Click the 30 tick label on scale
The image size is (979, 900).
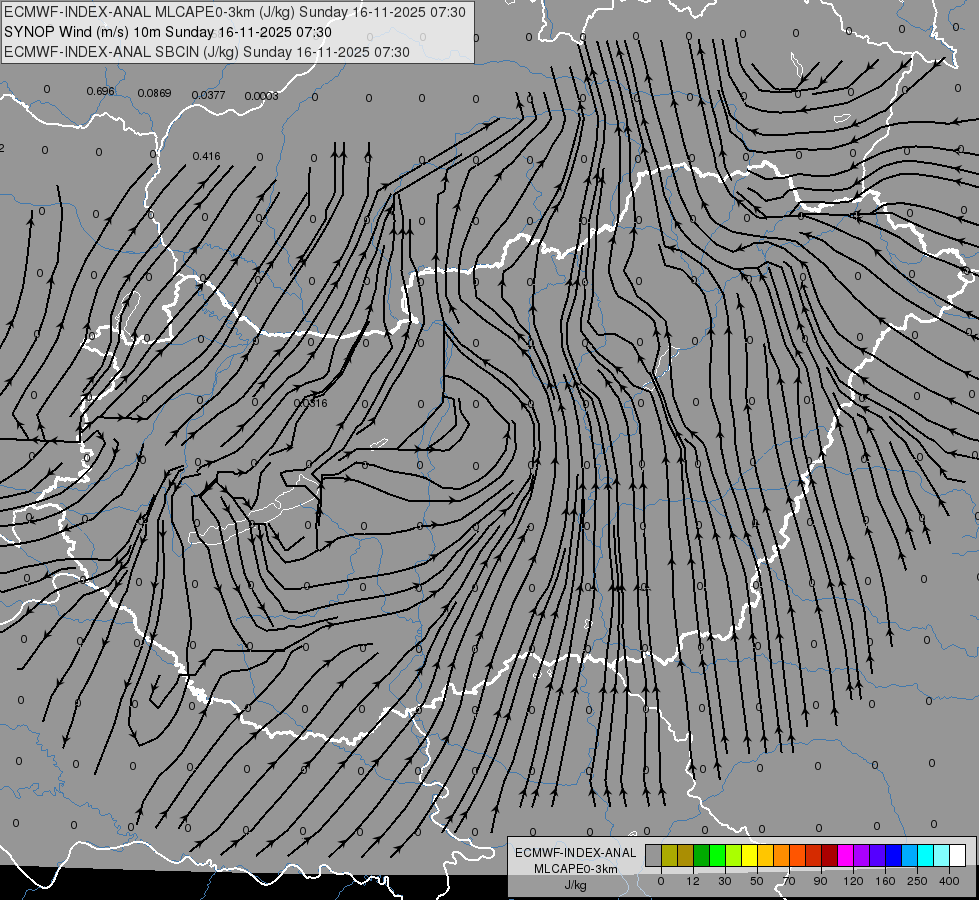[725, 881]
